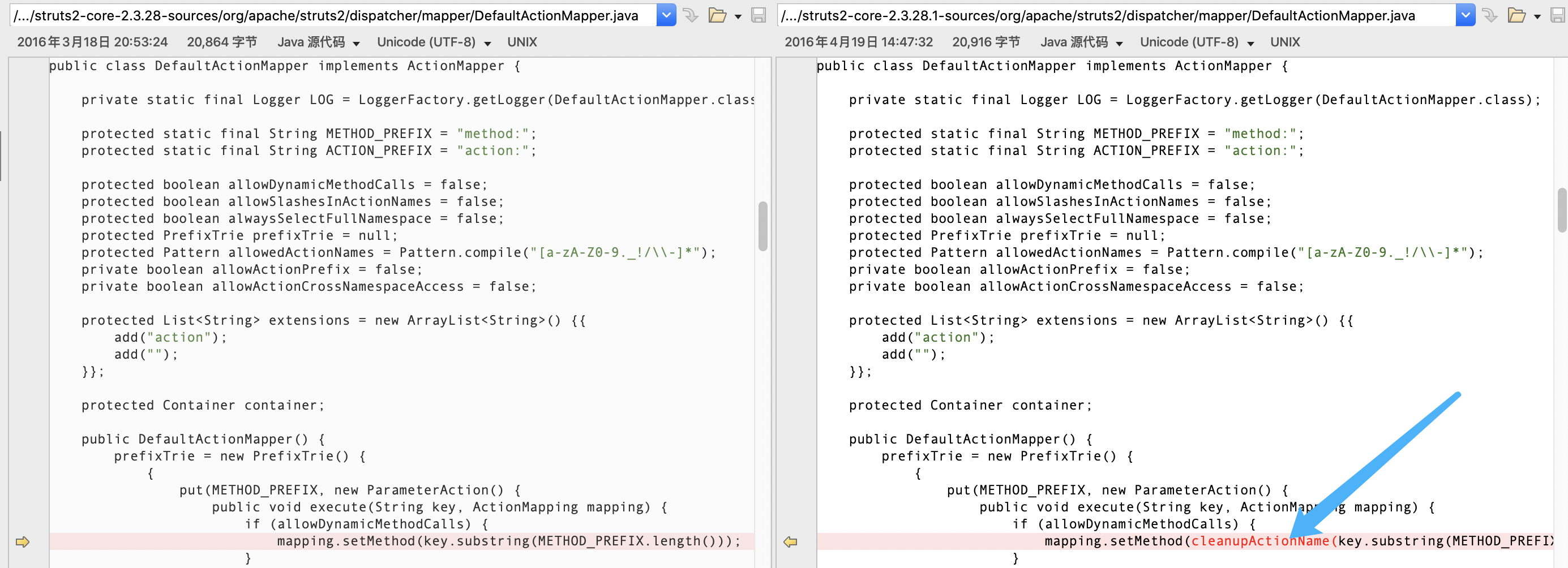Click the METHOD_PREFIX declaration in the left pane
The image size is (1568, 568).
pos(309,134)
